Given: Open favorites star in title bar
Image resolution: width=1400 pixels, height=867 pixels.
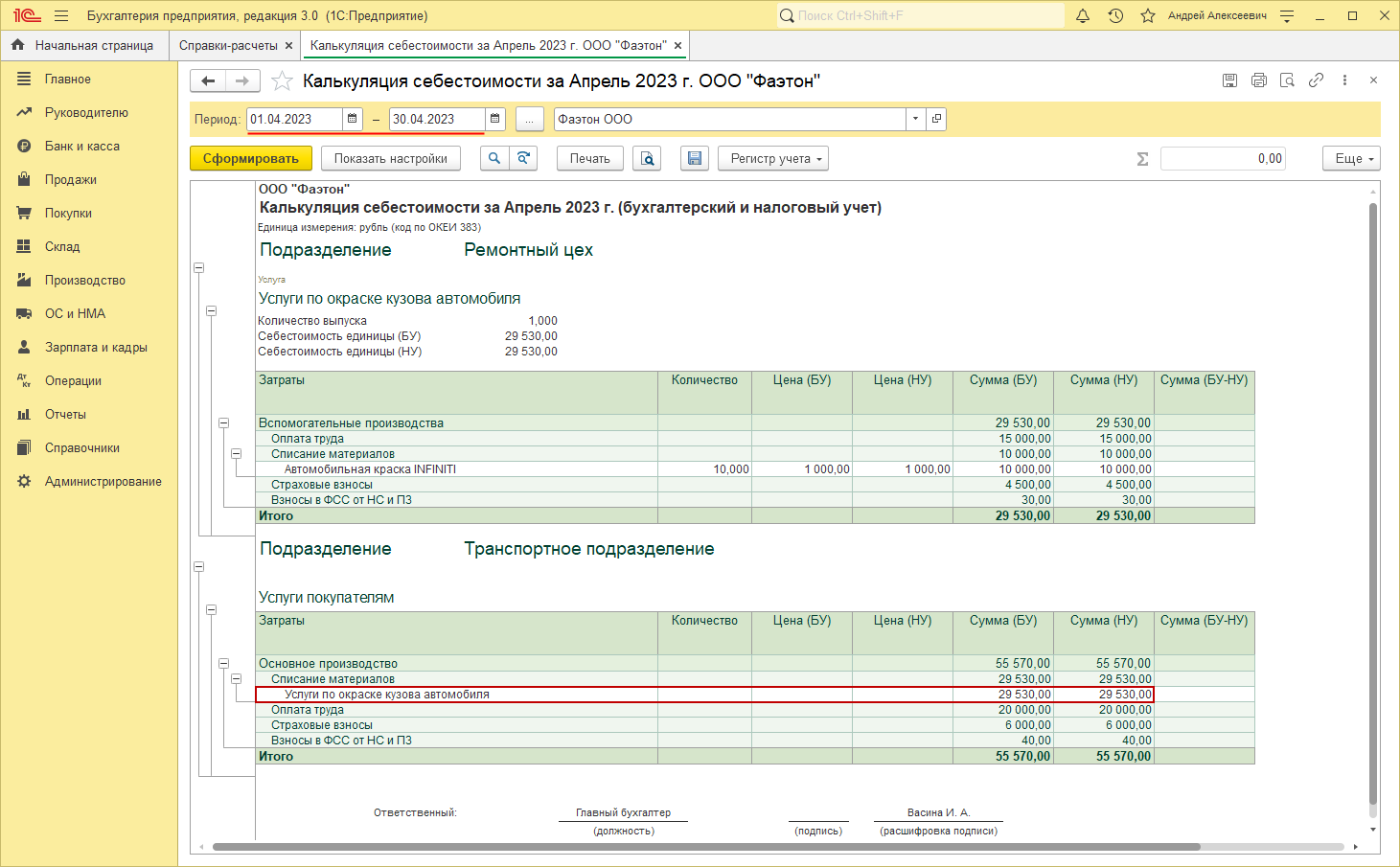Looking at the screenshot, I should point(1148,15).
